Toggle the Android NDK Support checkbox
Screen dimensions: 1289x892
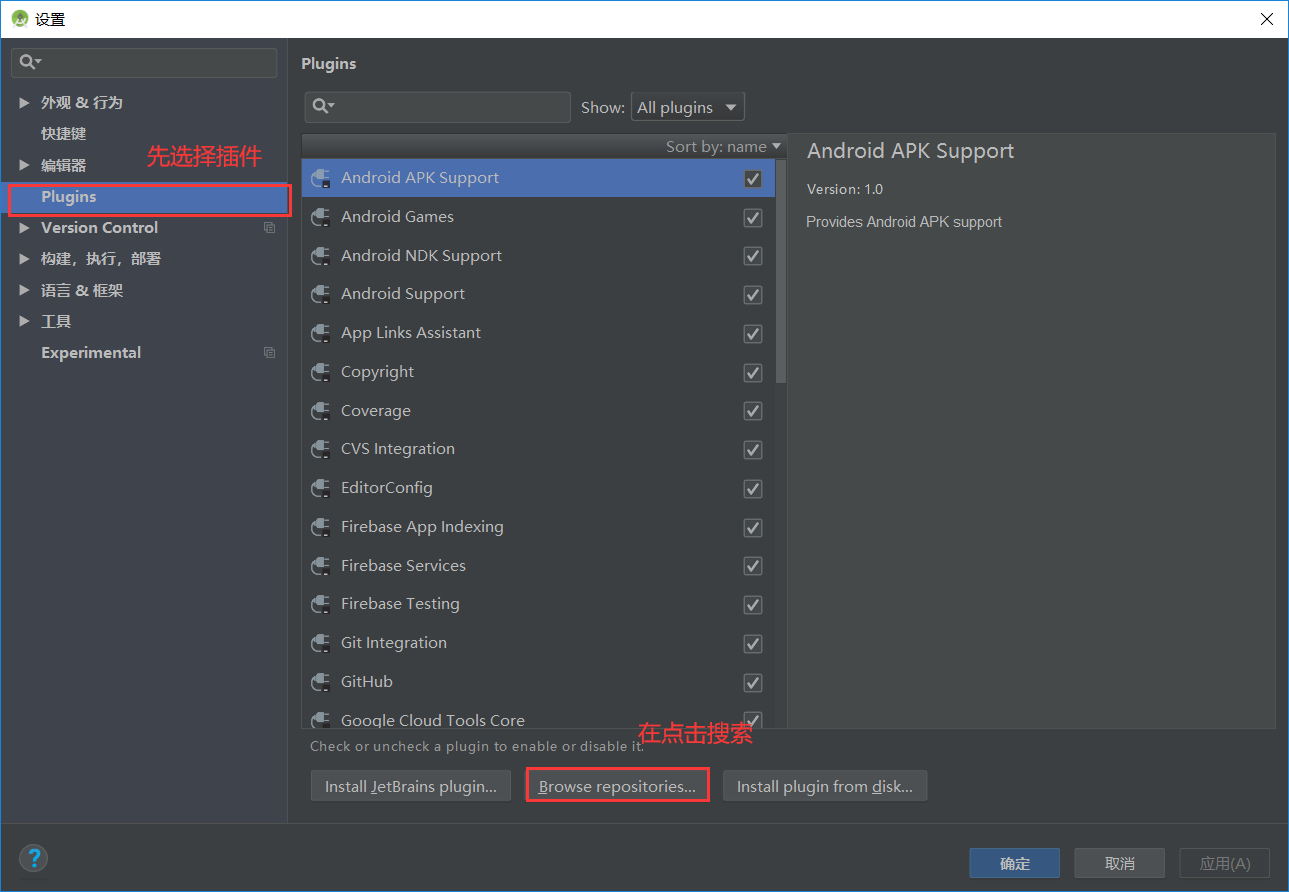tap(753, 256)
